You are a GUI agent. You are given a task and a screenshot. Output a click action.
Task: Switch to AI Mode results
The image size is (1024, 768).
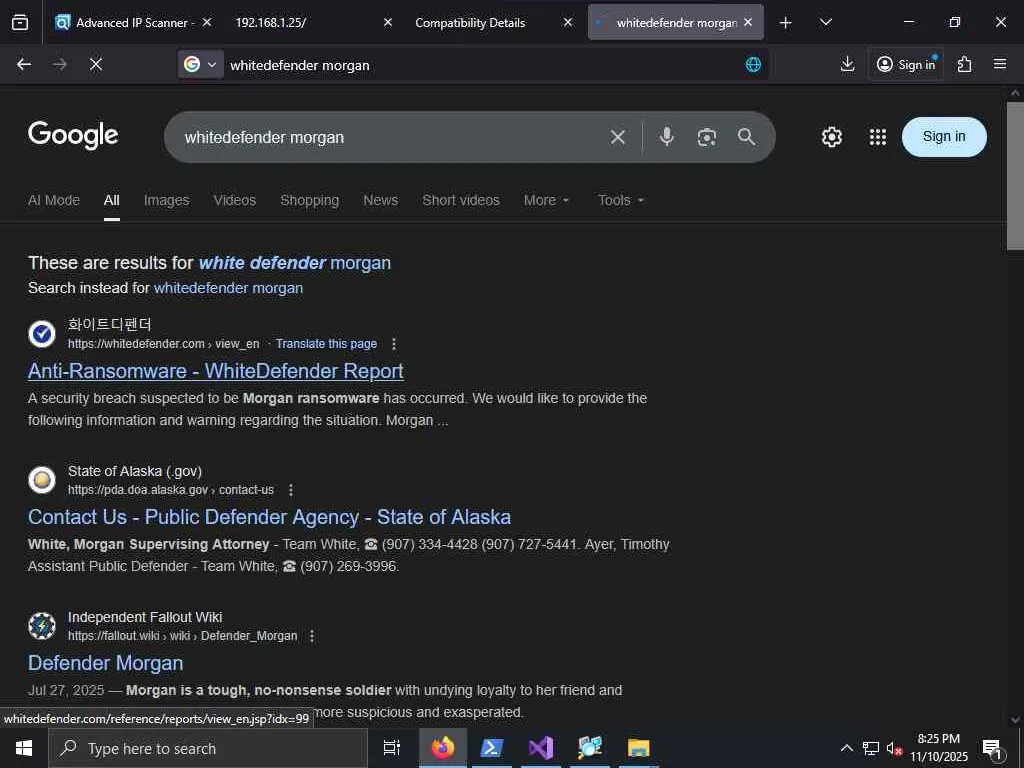click(x=54, y=200)
